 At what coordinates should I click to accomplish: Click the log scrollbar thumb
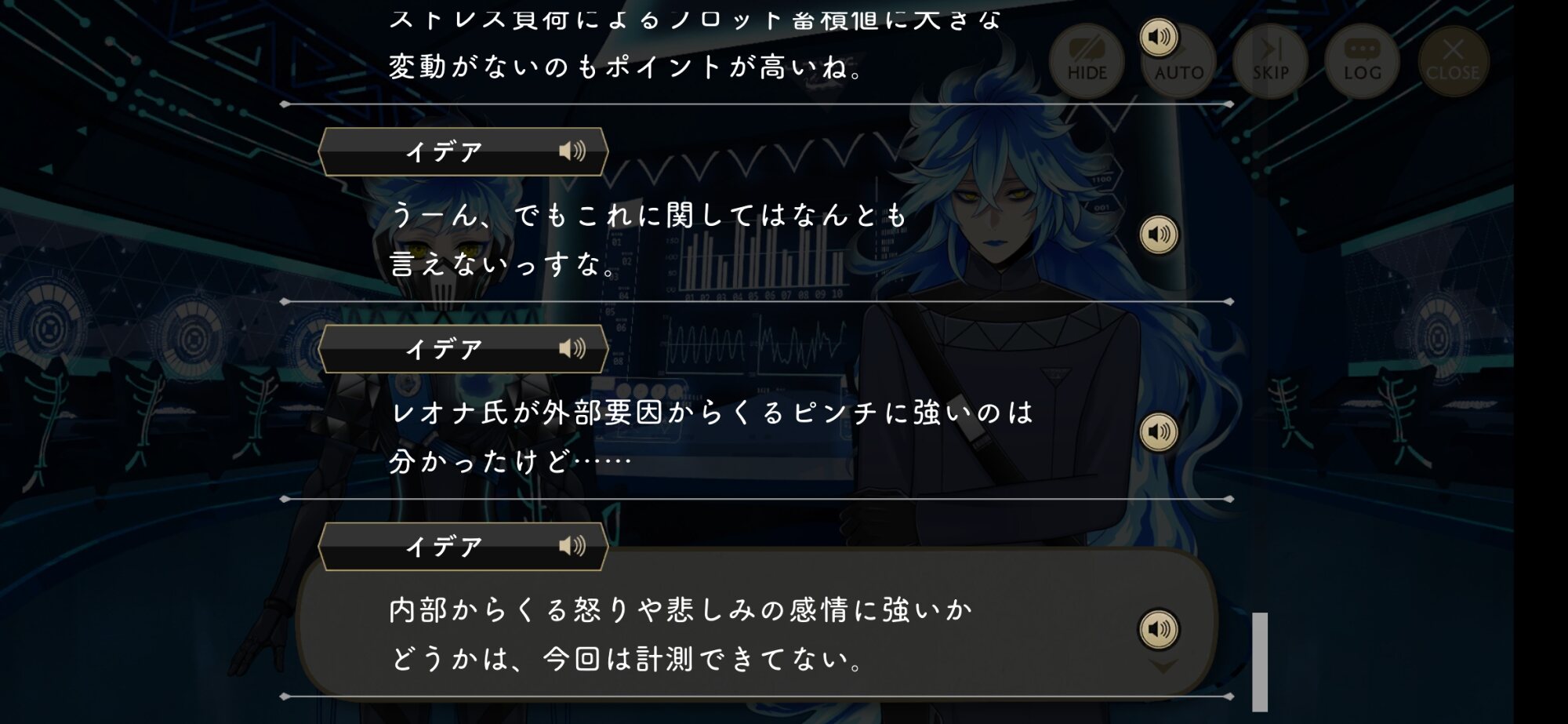click(1260, 661)
